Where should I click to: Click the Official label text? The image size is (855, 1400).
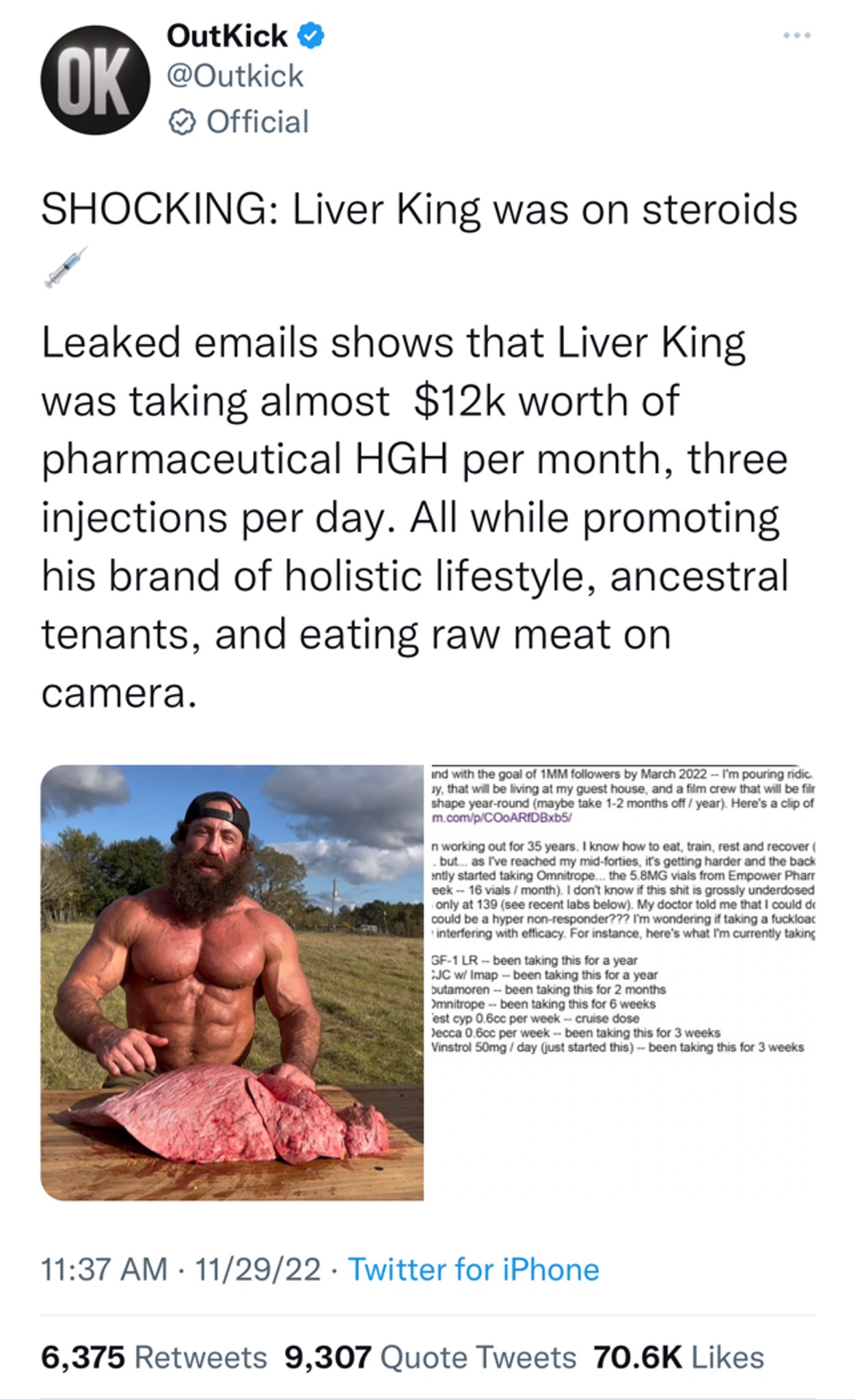tap(258, 122)
